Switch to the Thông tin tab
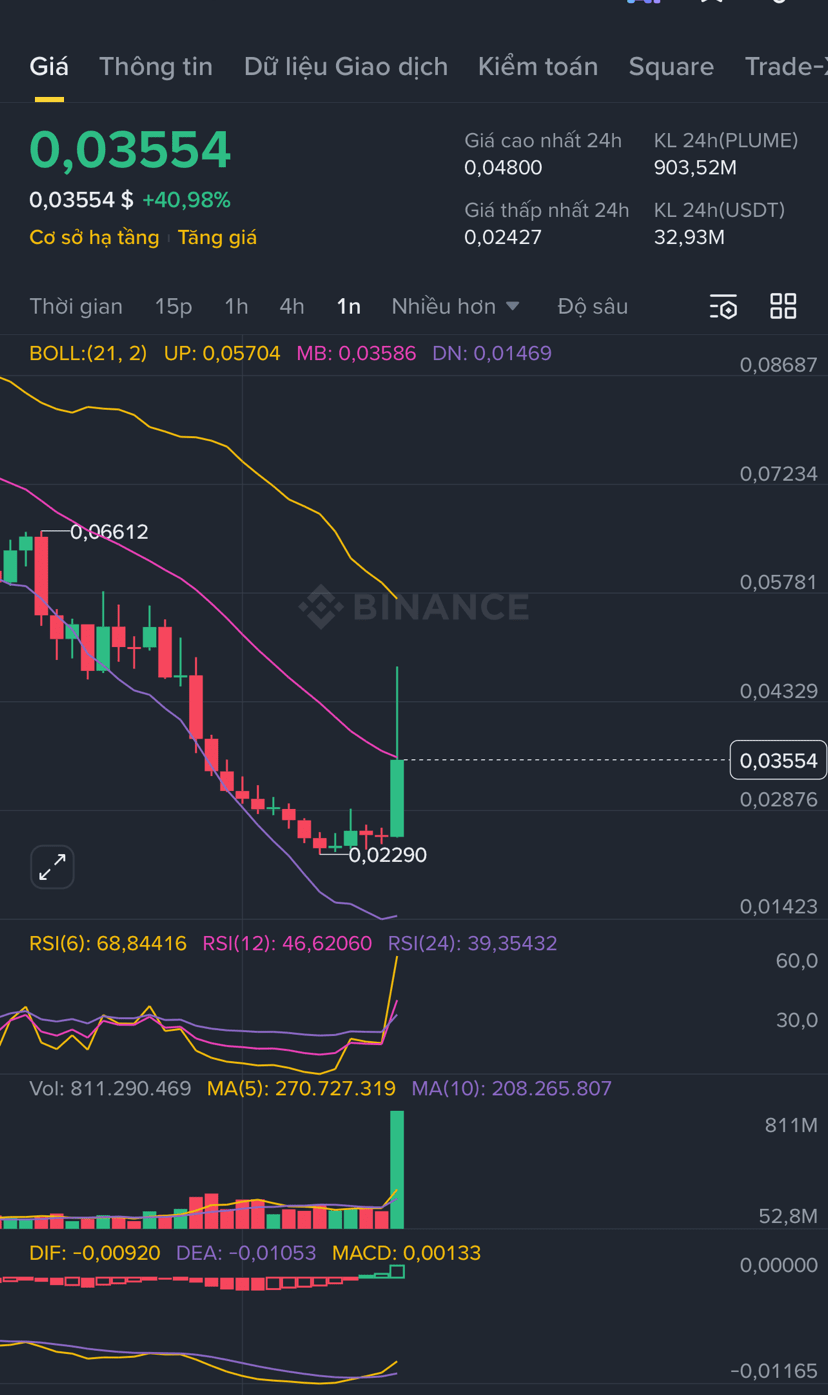The width and height of the screenshot is (828, 1395). click(x=156, y=67)
